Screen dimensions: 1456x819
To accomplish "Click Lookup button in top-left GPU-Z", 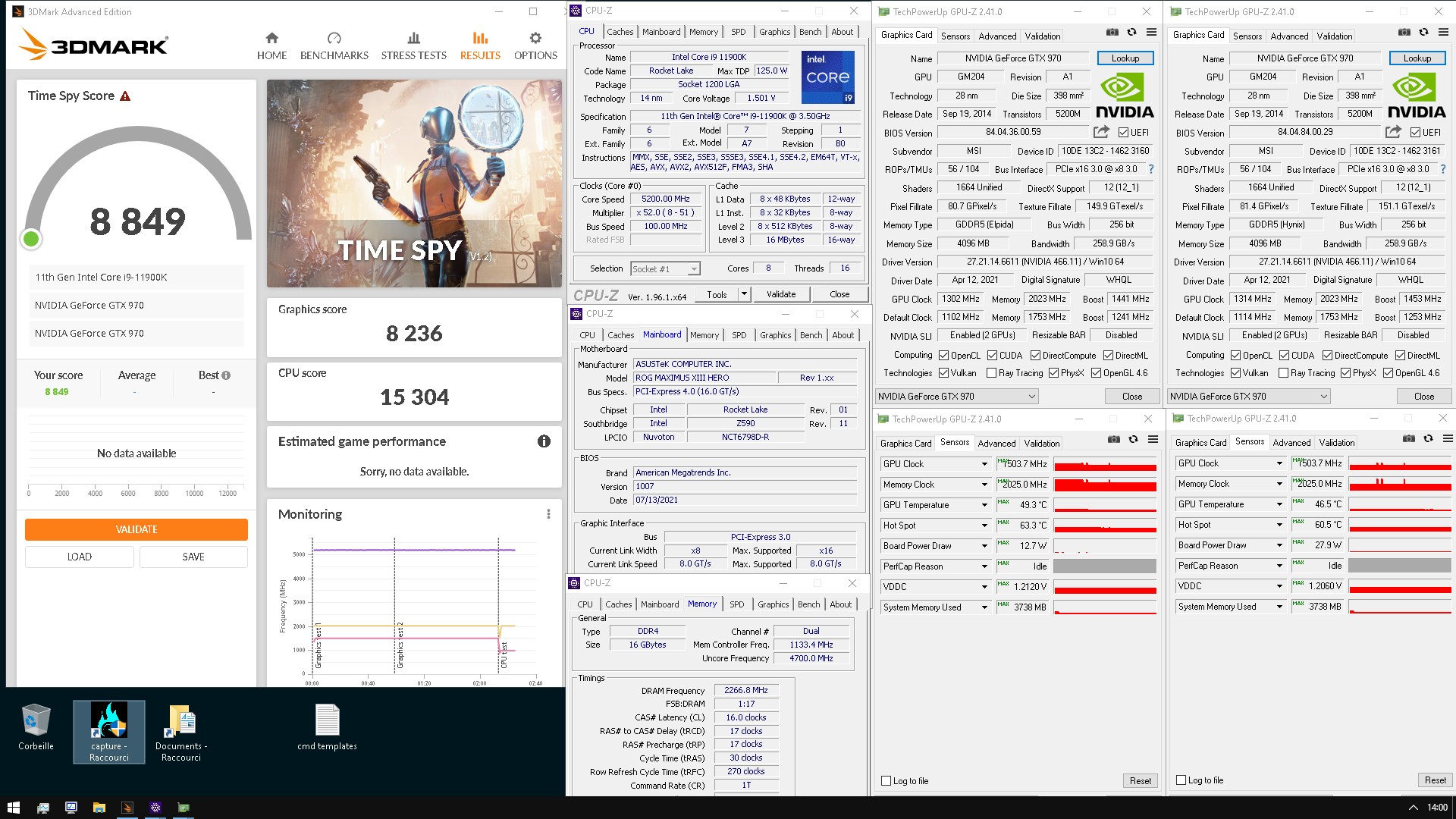I will point(1125,58).
